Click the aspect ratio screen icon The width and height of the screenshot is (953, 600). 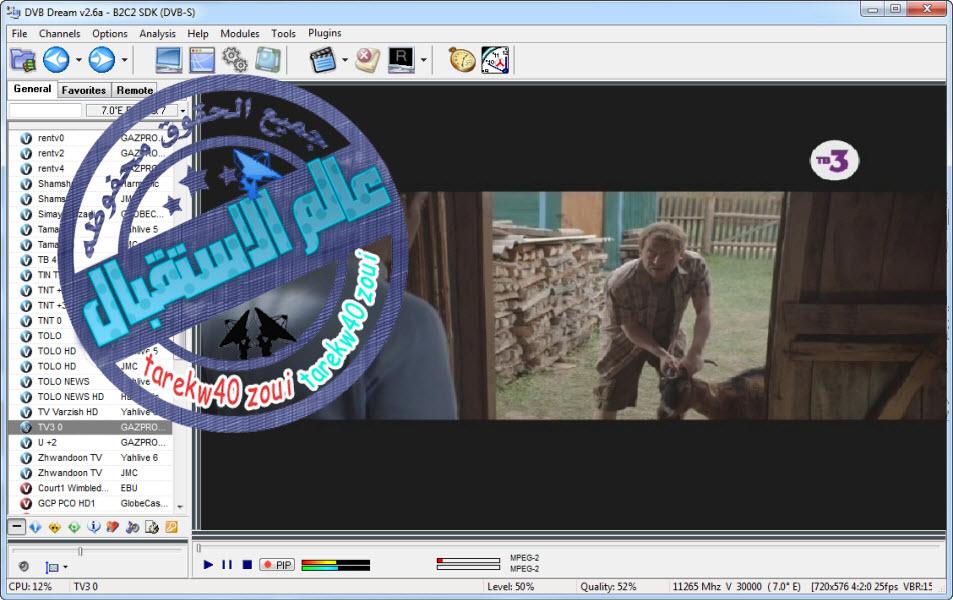(52, 567)
